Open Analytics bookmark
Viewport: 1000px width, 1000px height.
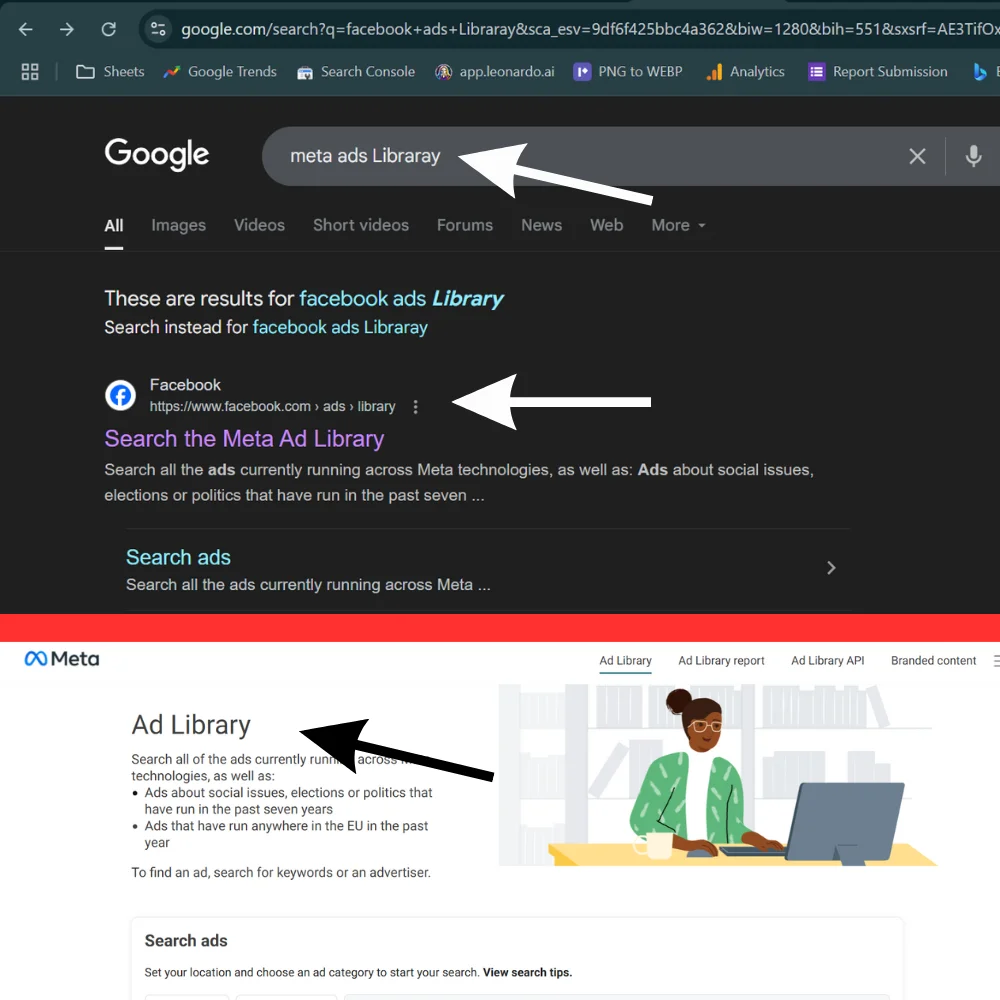(746, 71)
